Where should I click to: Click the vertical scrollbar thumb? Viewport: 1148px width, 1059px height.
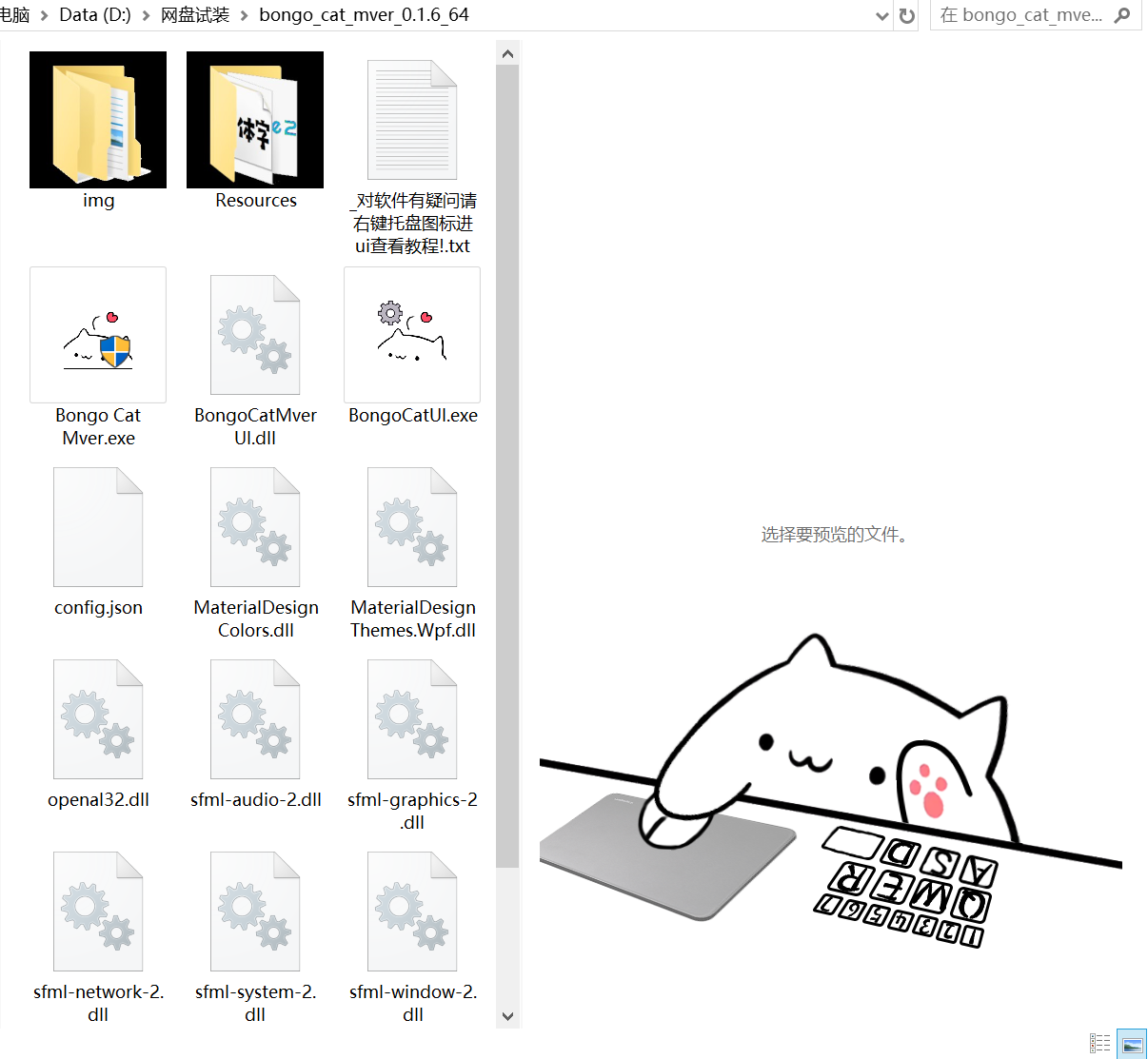507,466
